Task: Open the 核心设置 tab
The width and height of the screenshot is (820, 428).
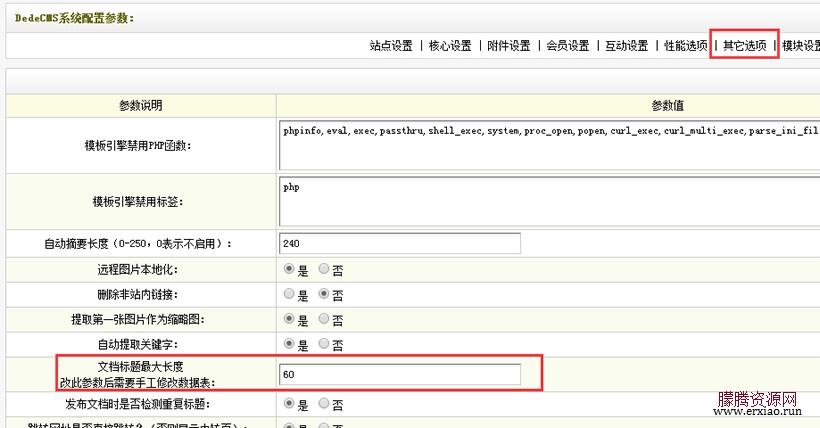Action: point(450,46)
